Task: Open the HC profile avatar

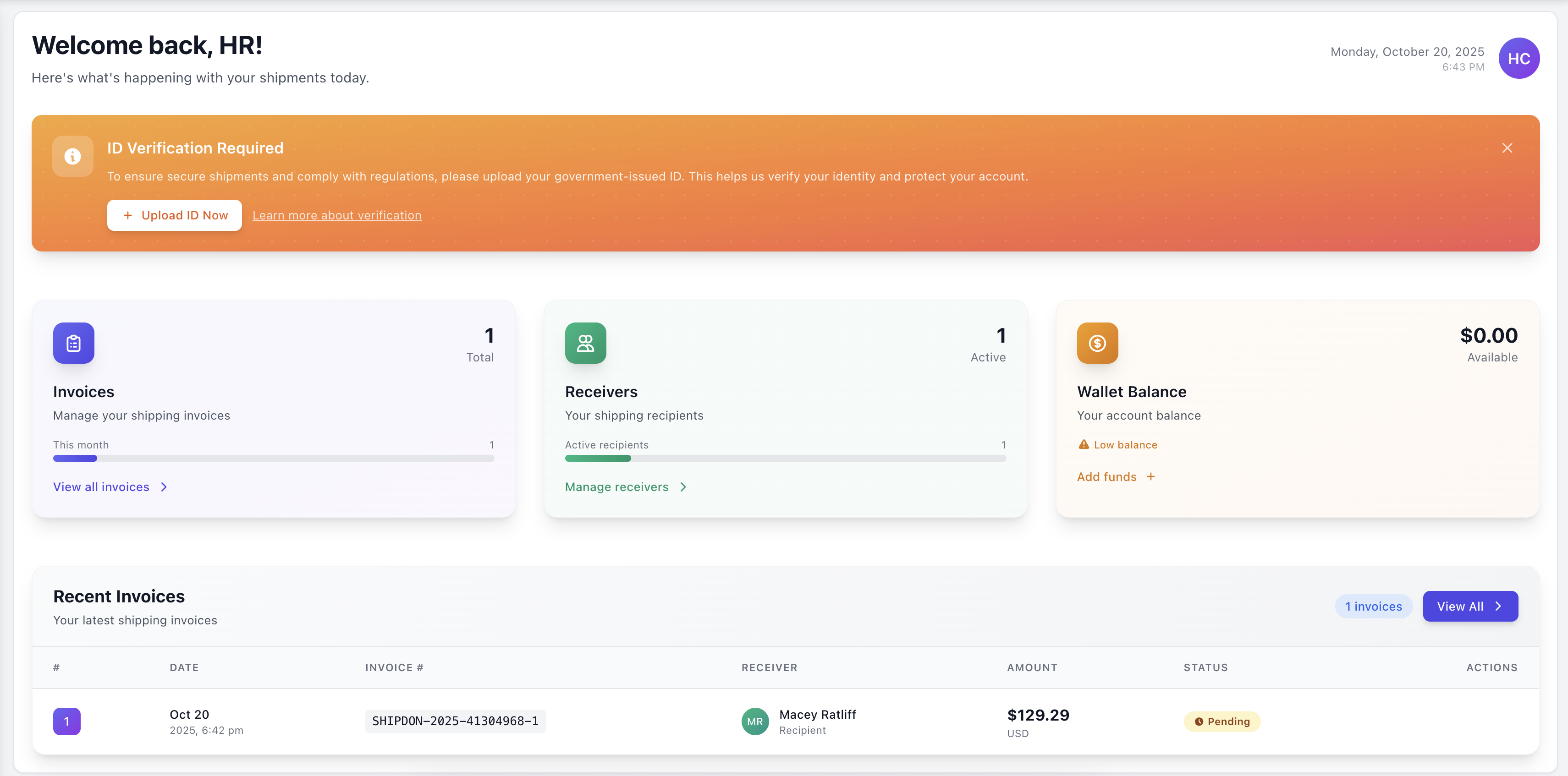Action: 1519,58
